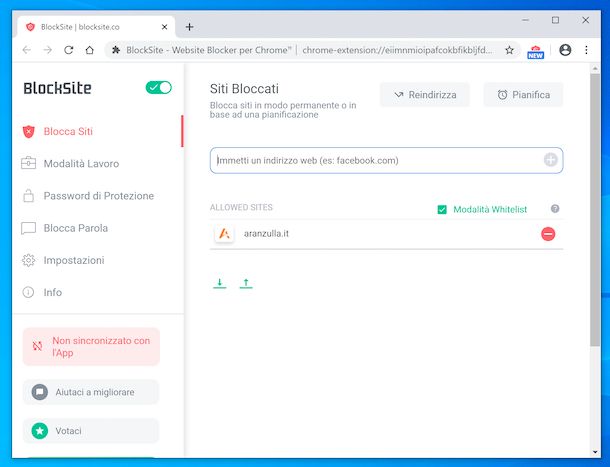Image resolution: width=610 pixels, height=467 pixels.
Task: Click the import list download icon
Action: point(220,283)
